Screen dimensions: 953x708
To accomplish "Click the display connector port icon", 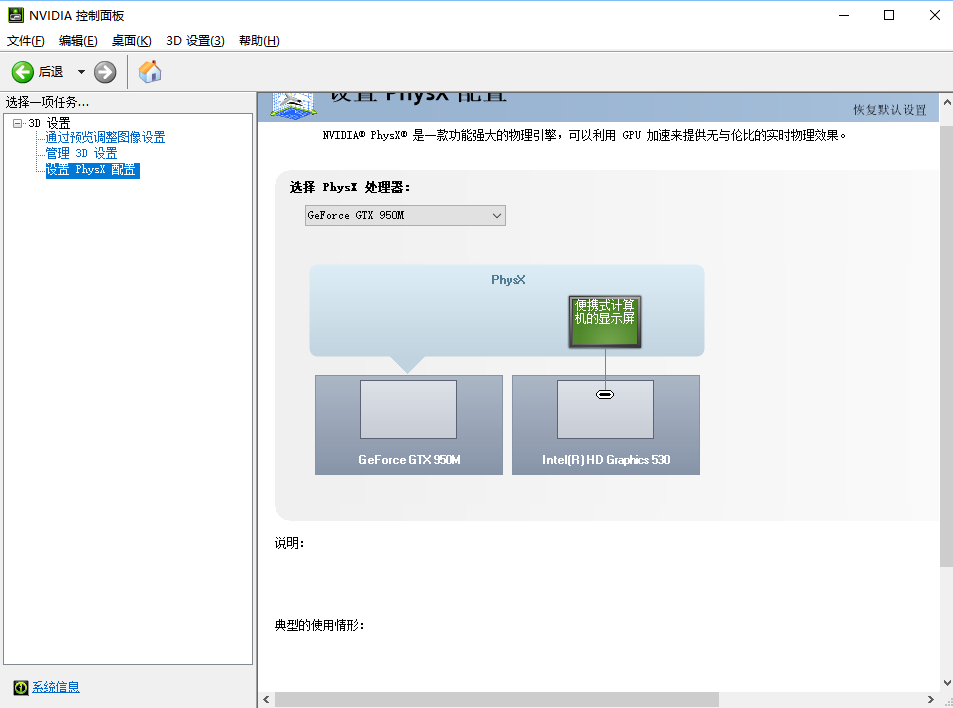I will 605,395.
